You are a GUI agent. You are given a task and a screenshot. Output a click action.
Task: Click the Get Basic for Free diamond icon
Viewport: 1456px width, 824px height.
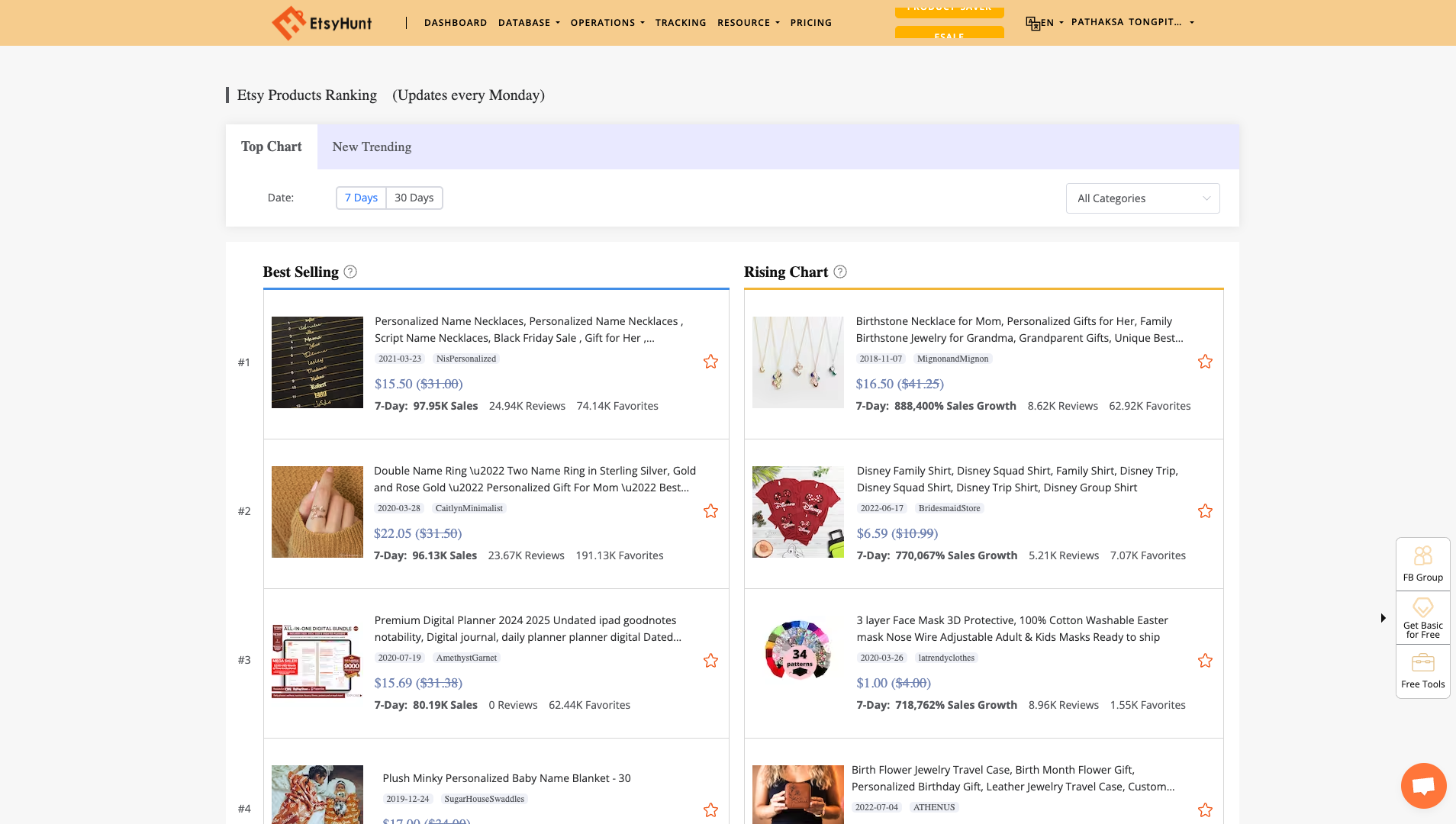point(1422,608)
